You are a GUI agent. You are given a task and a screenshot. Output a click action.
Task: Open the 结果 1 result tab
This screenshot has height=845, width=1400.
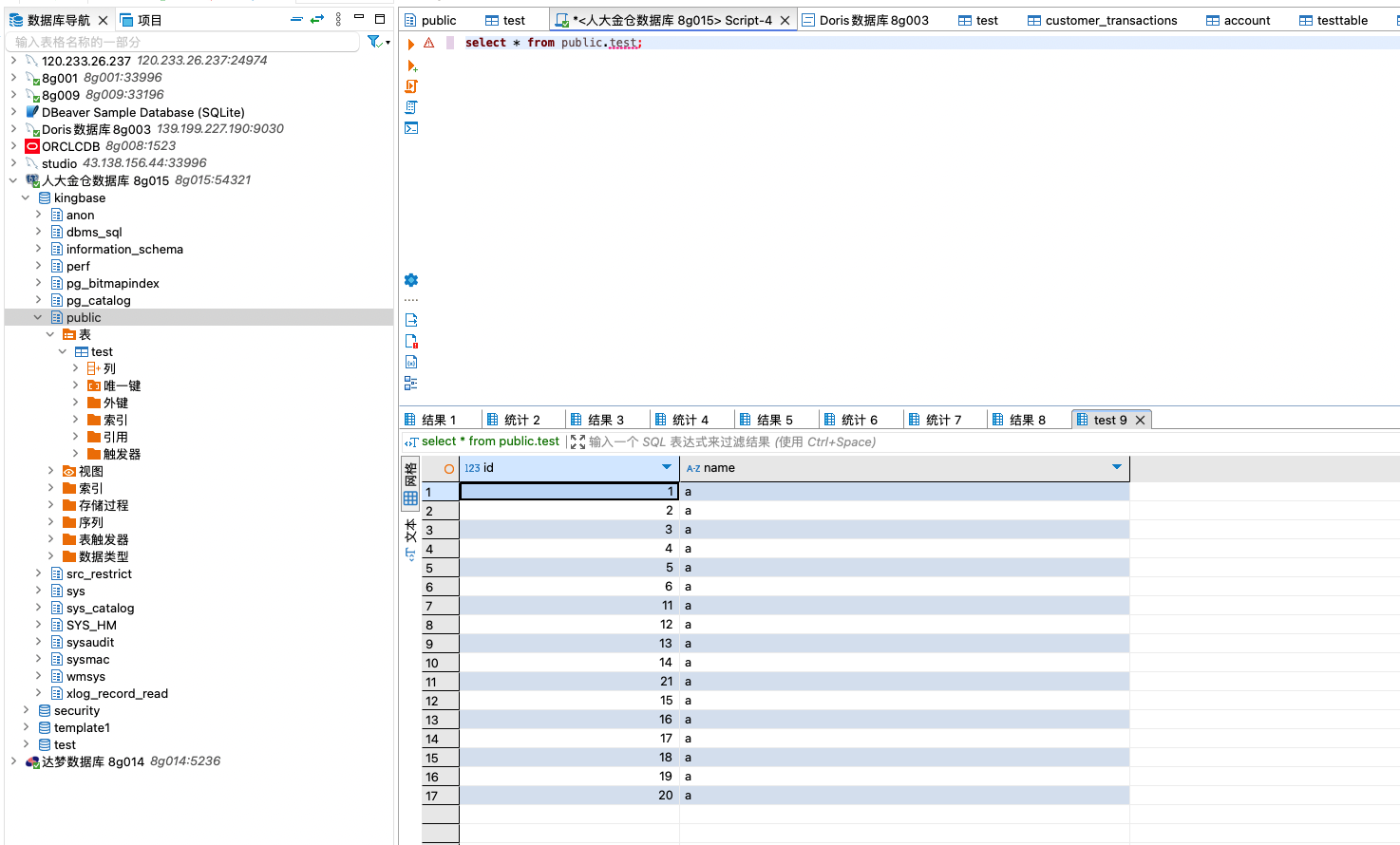(430, 420)
